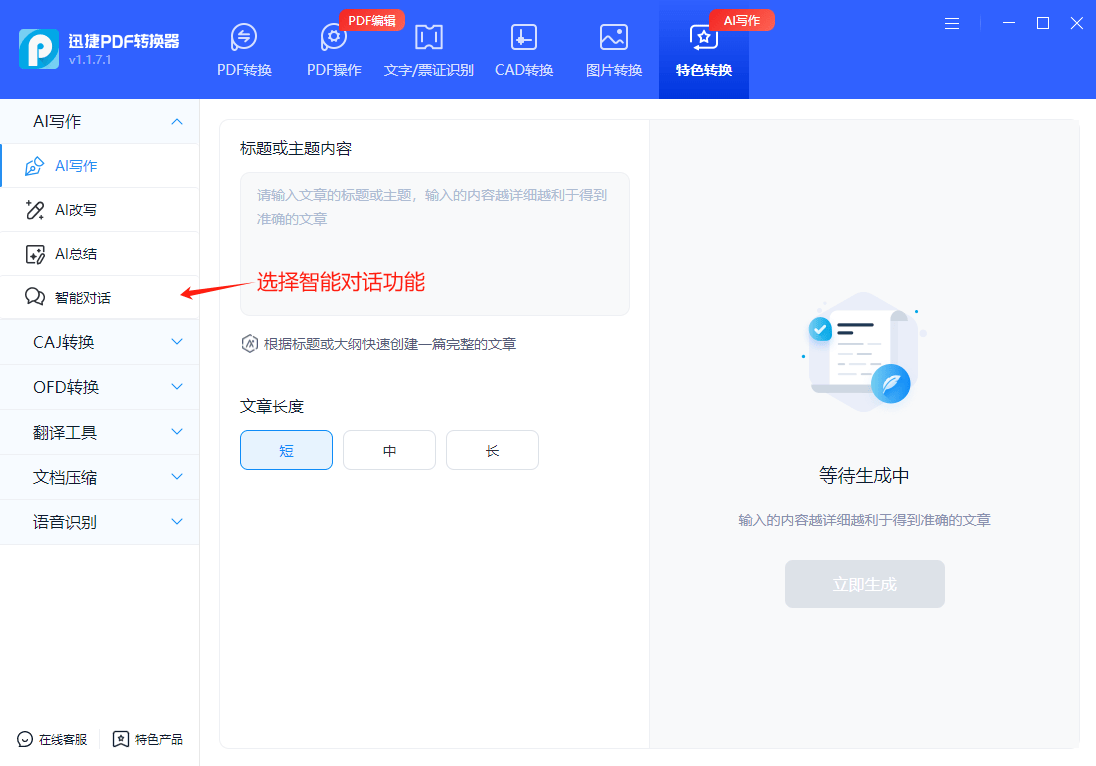Collapse the AI写作 sidebar section
The width and height of the screenshot is (1096, 766).
[177, 122]
